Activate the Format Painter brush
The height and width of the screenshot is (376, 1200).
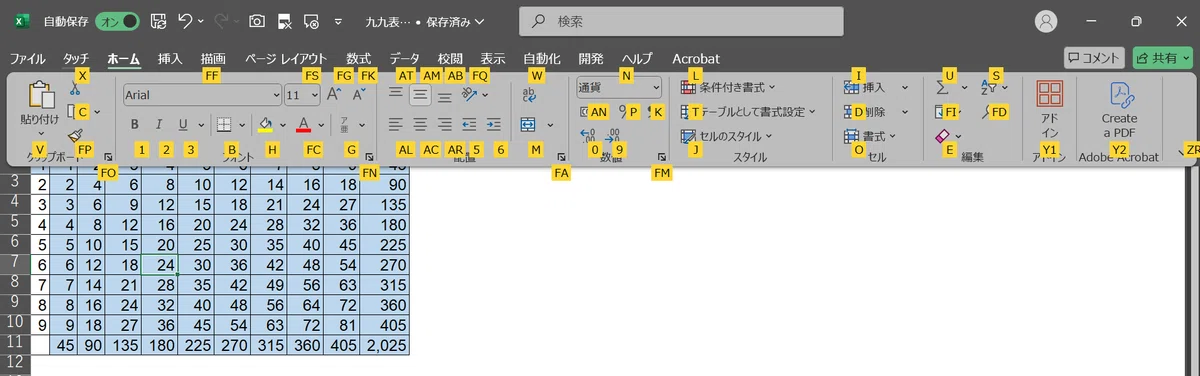tap(74, 136)
